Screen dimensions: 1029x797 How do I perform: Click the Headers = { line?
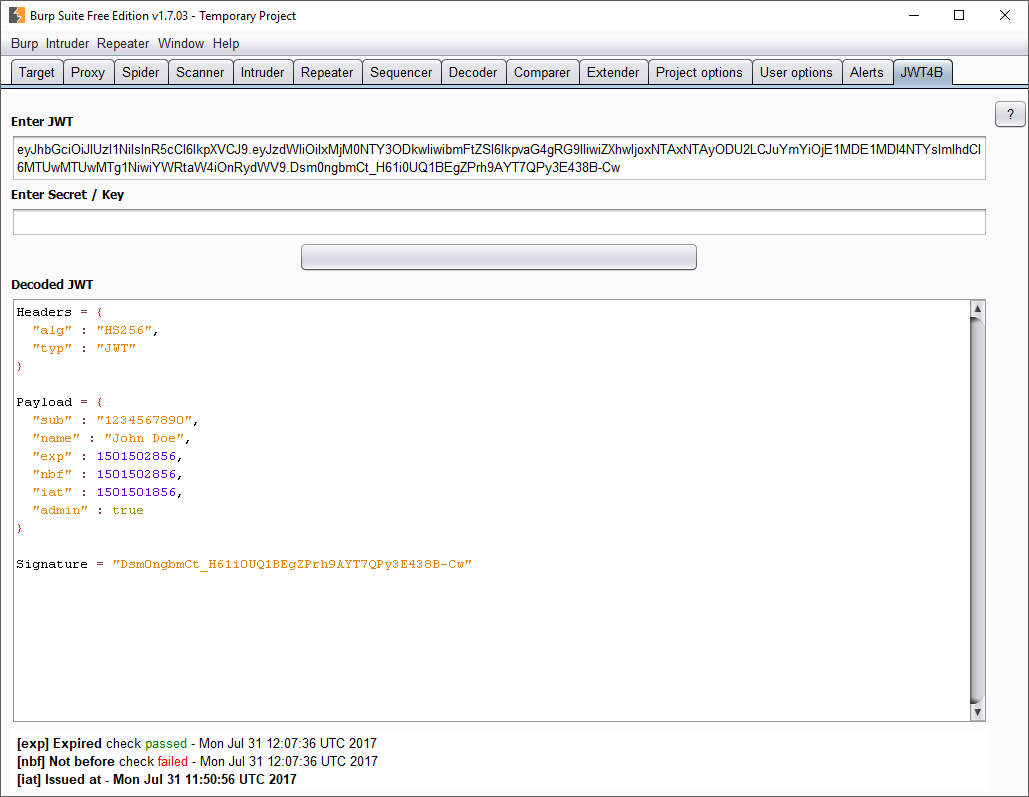pyautogui.click(x=59, y=312)
